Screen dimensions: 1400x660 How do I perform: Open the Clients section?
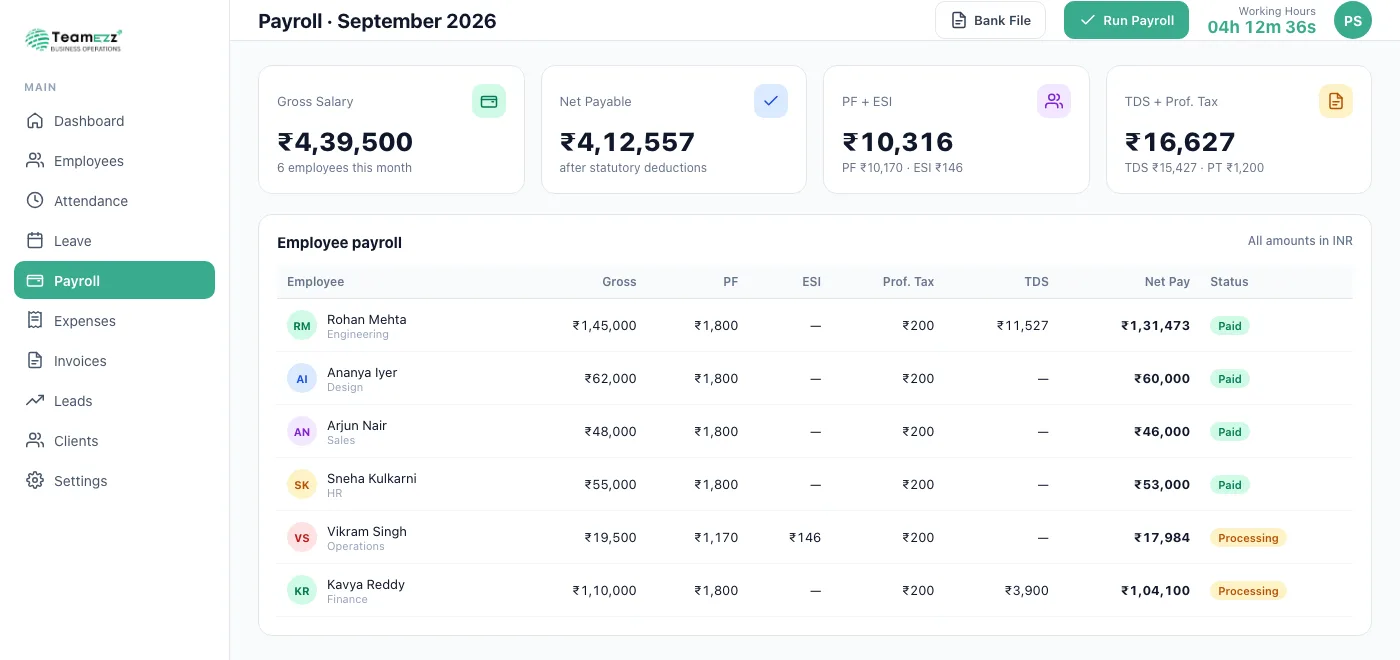[x=114, y=441]
